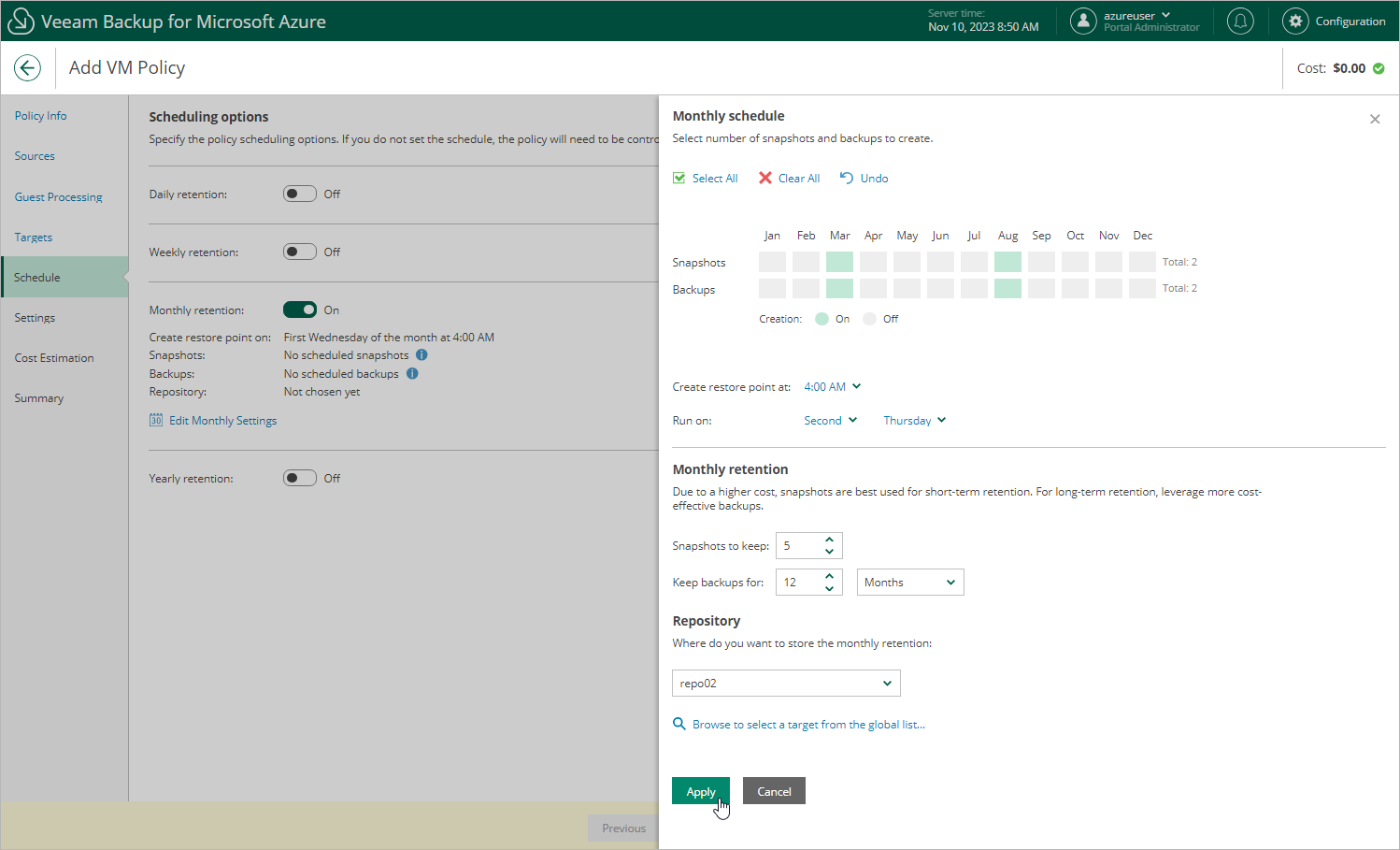Open the notifications bell icon
1400x850 pixels.
(x=1240, y=21)
